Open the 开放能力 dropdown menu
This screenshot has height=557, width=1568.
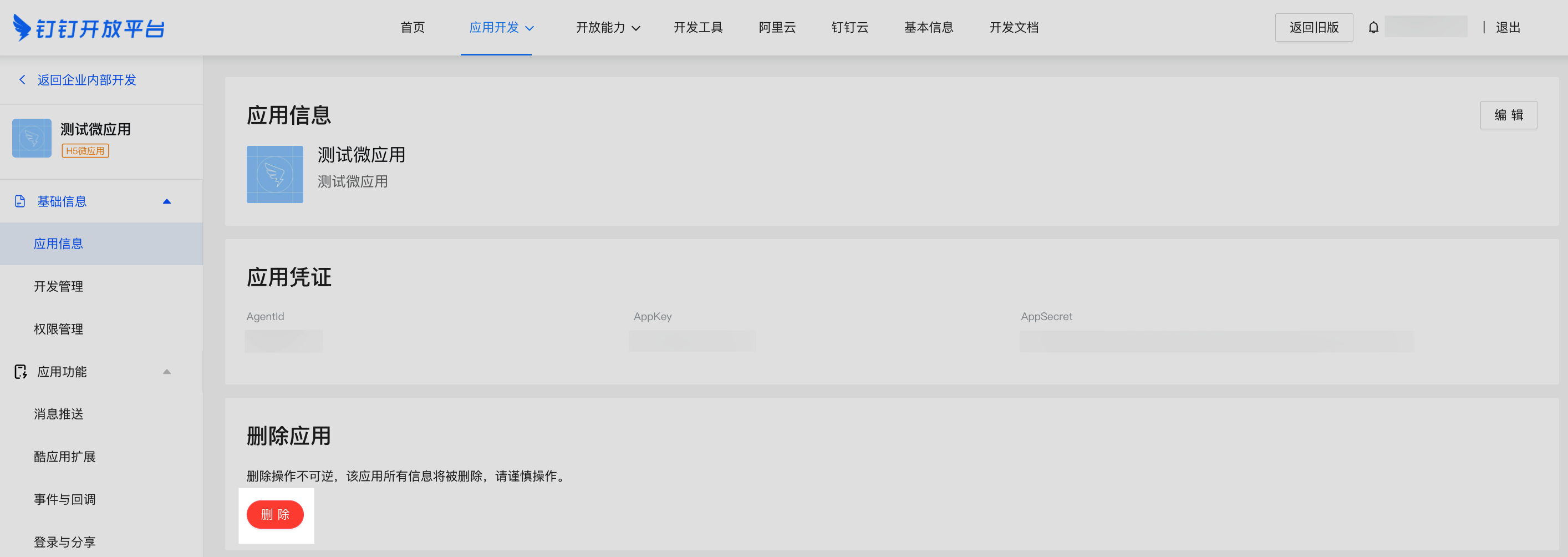[608, 27]
